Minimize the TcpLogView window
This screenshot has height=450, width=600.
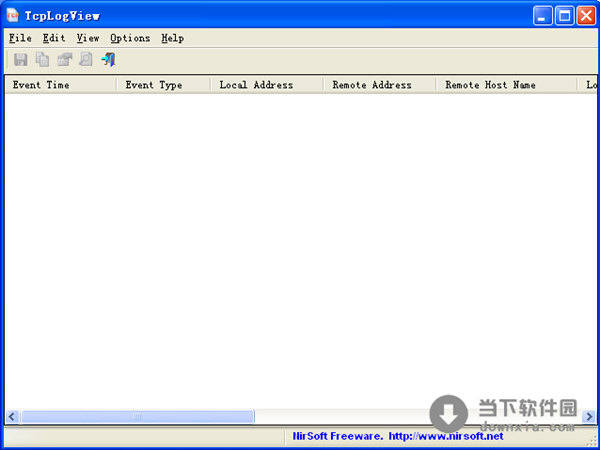(543, 16)
